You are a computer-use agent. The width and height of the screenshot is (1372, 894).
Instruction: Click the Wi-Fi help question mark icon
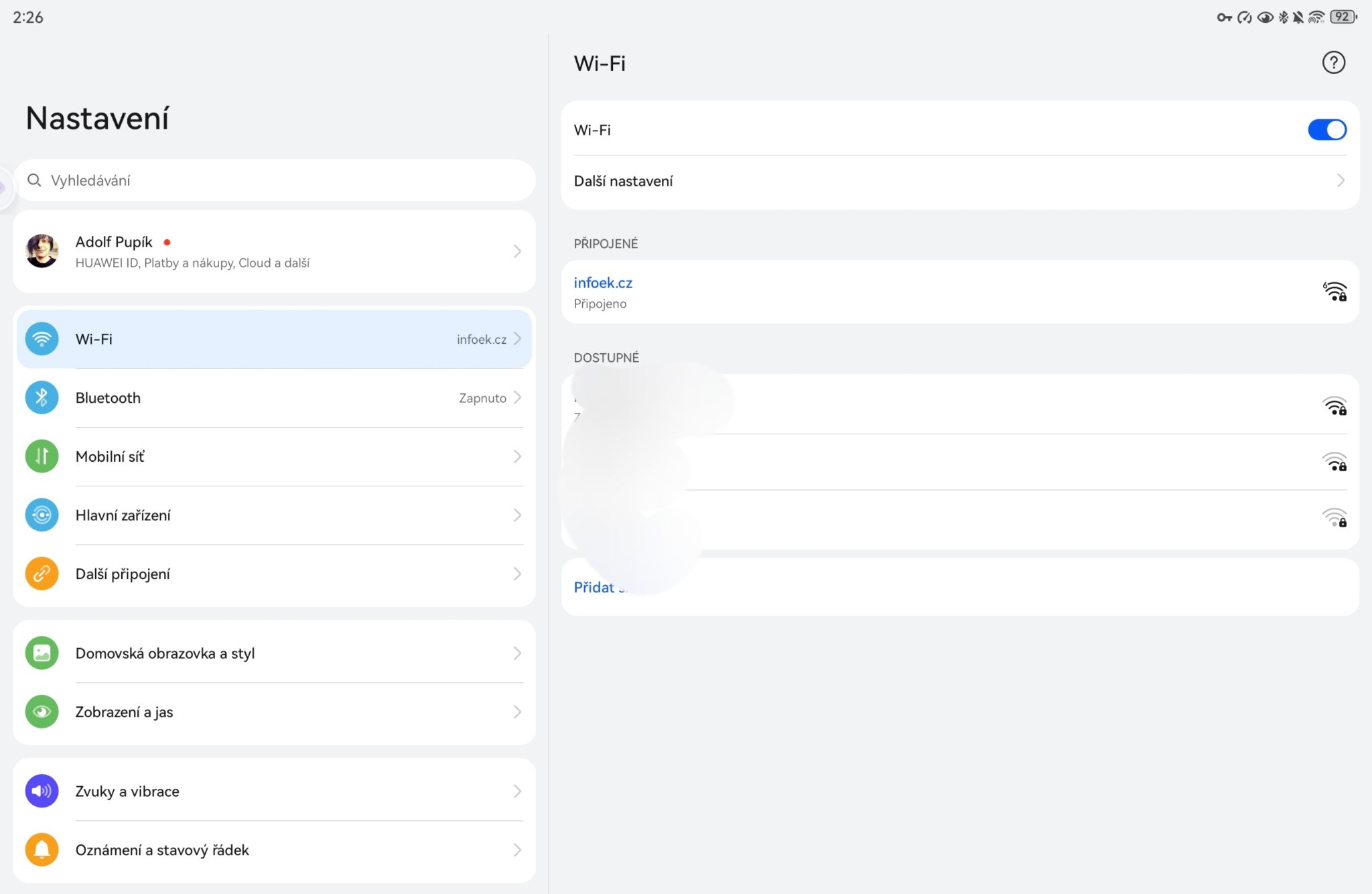(1333, 63)
